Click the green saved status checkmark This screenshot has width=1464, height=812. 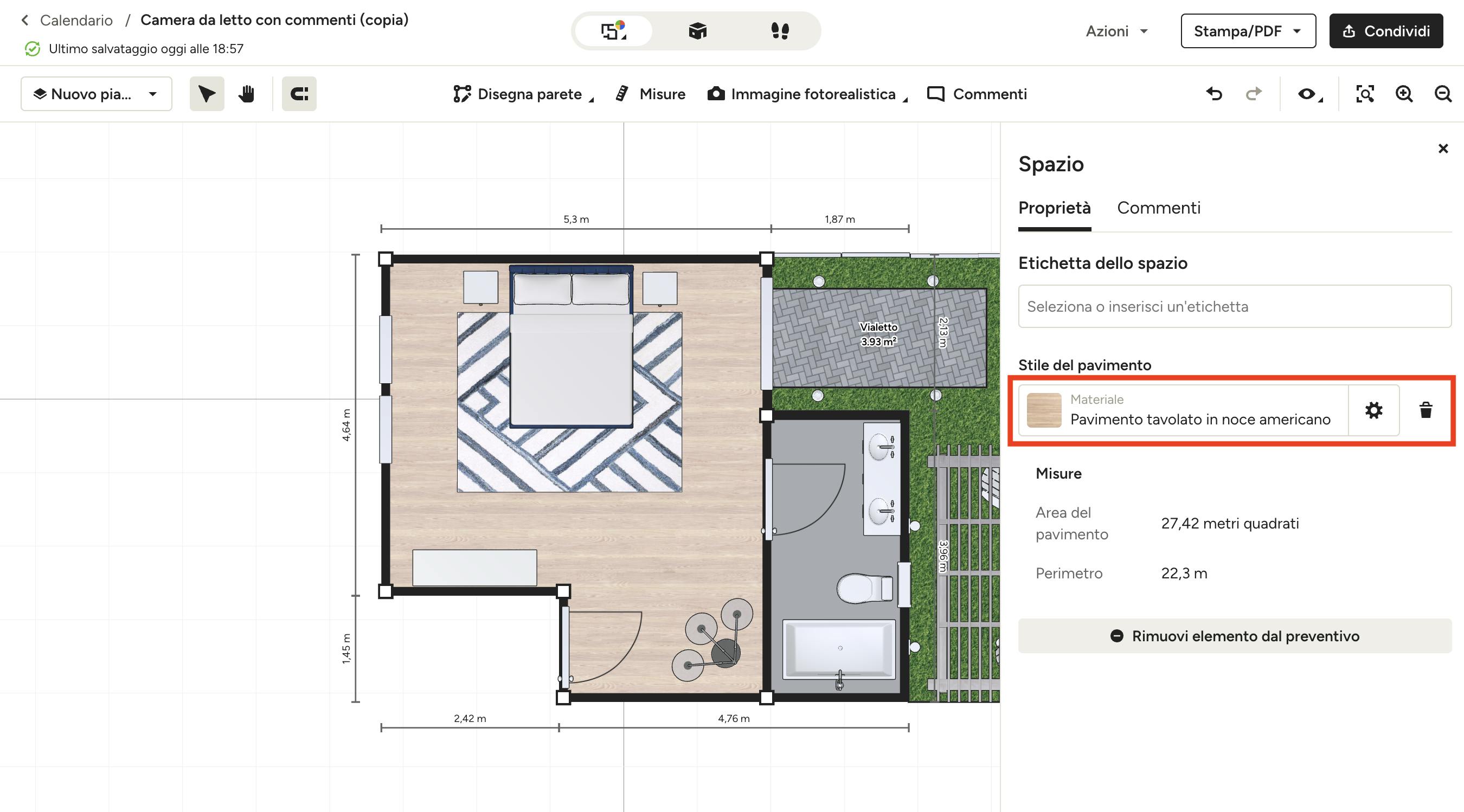coord(33,49)
